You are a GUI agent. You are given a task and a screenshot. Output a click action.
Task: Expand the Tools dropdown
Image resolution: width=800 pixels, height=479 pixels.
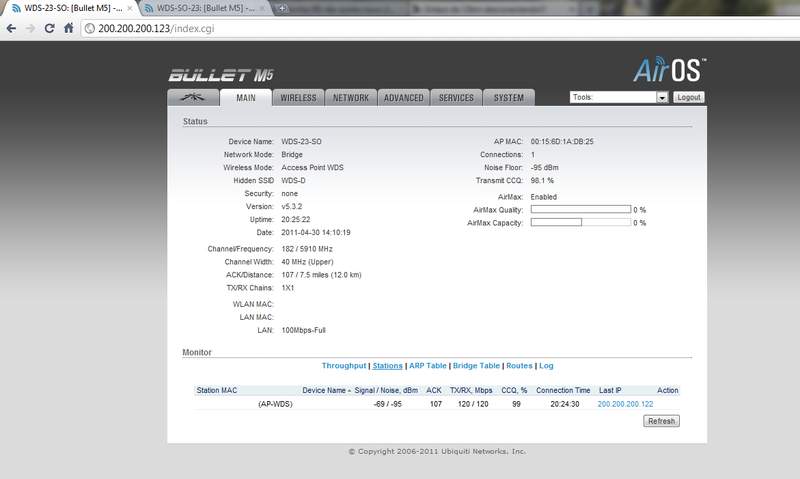click(x=619, y=97)
